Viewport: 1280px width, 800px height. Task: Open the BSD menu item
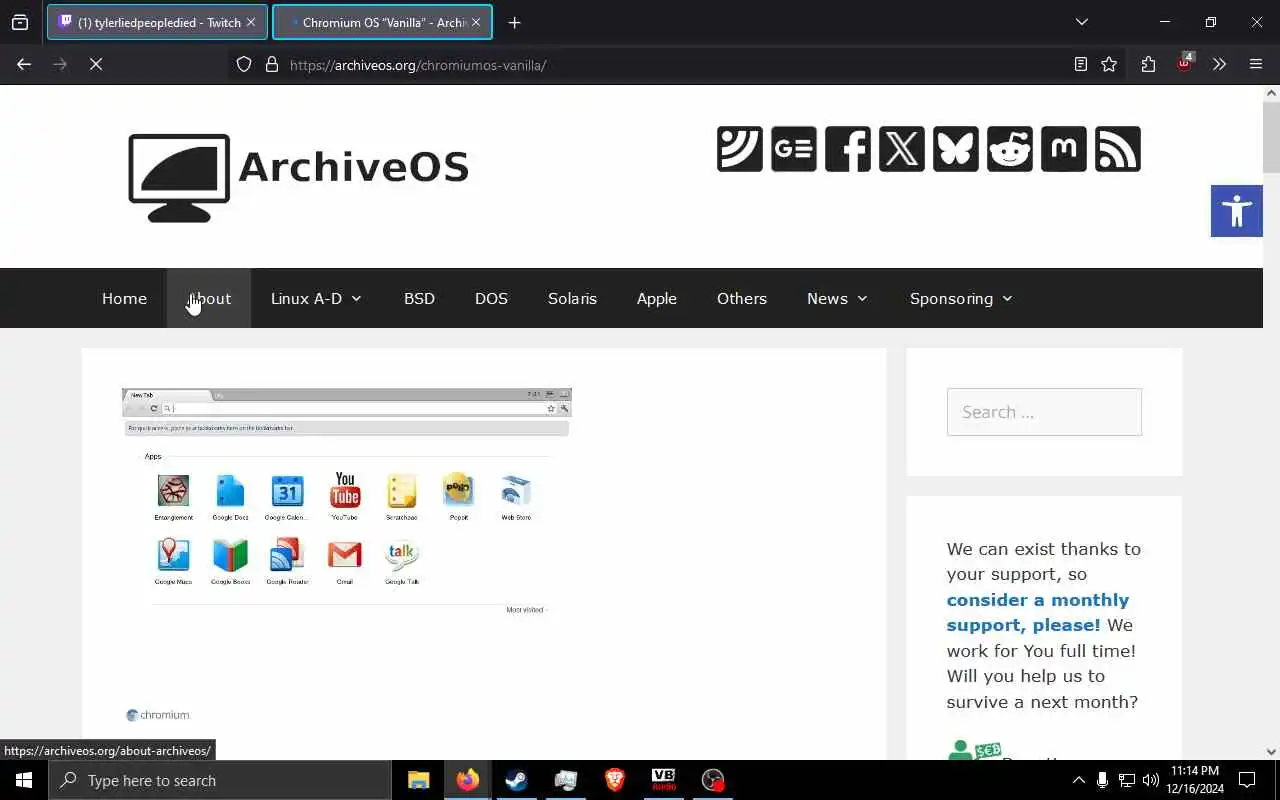[x=419, y=298]
